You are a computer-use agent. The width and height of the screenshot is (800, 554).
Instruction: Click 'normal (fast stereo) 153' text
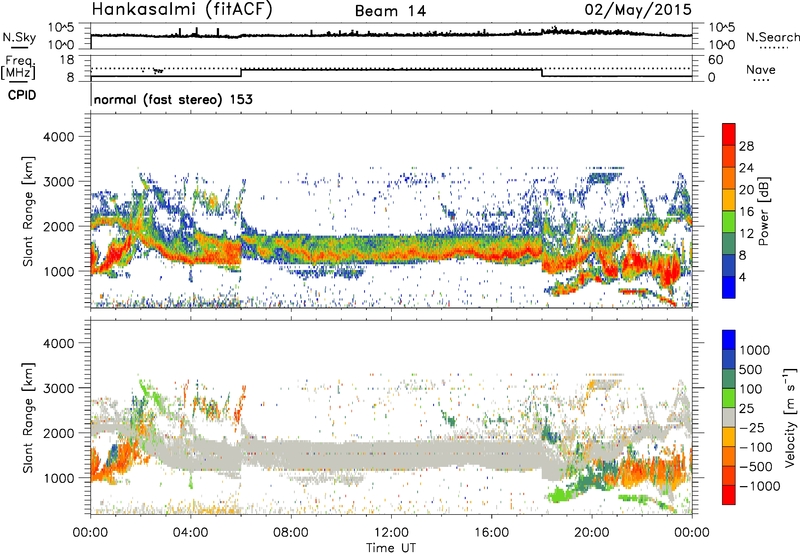point(173,99)
